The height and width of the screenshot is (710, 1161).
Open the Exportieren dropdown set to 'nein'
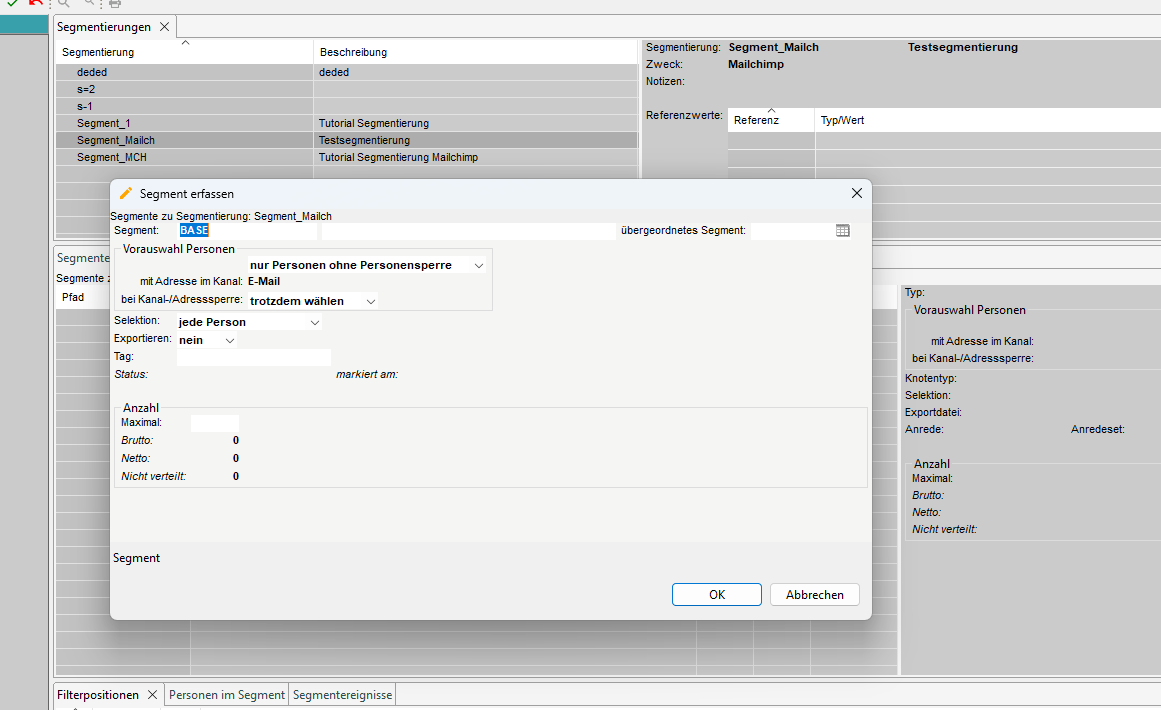(230, 341)
